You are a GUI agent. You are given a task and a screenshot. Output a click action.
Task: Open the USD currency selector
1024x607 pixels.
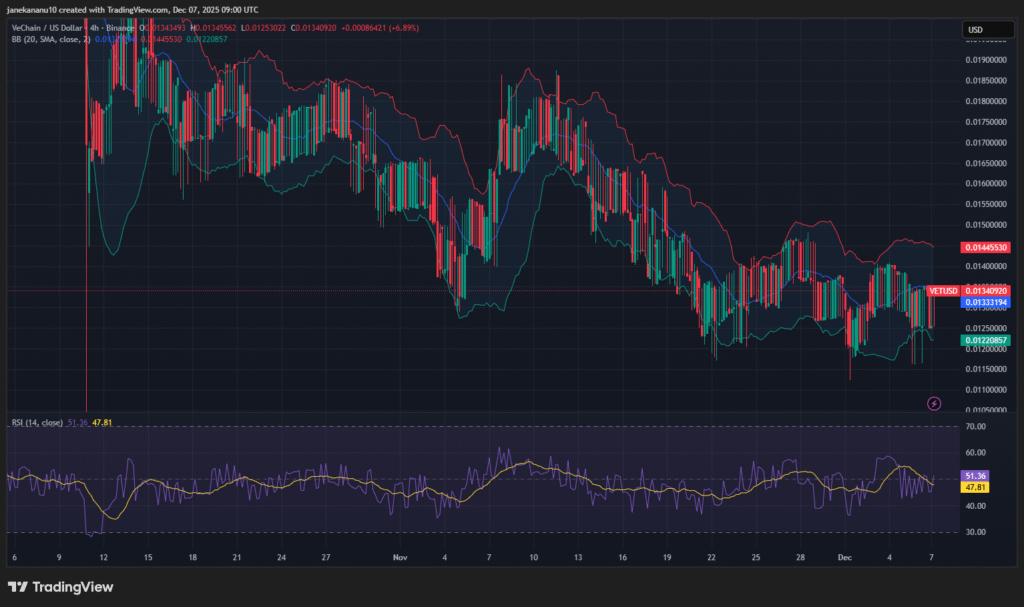[986, 29]
